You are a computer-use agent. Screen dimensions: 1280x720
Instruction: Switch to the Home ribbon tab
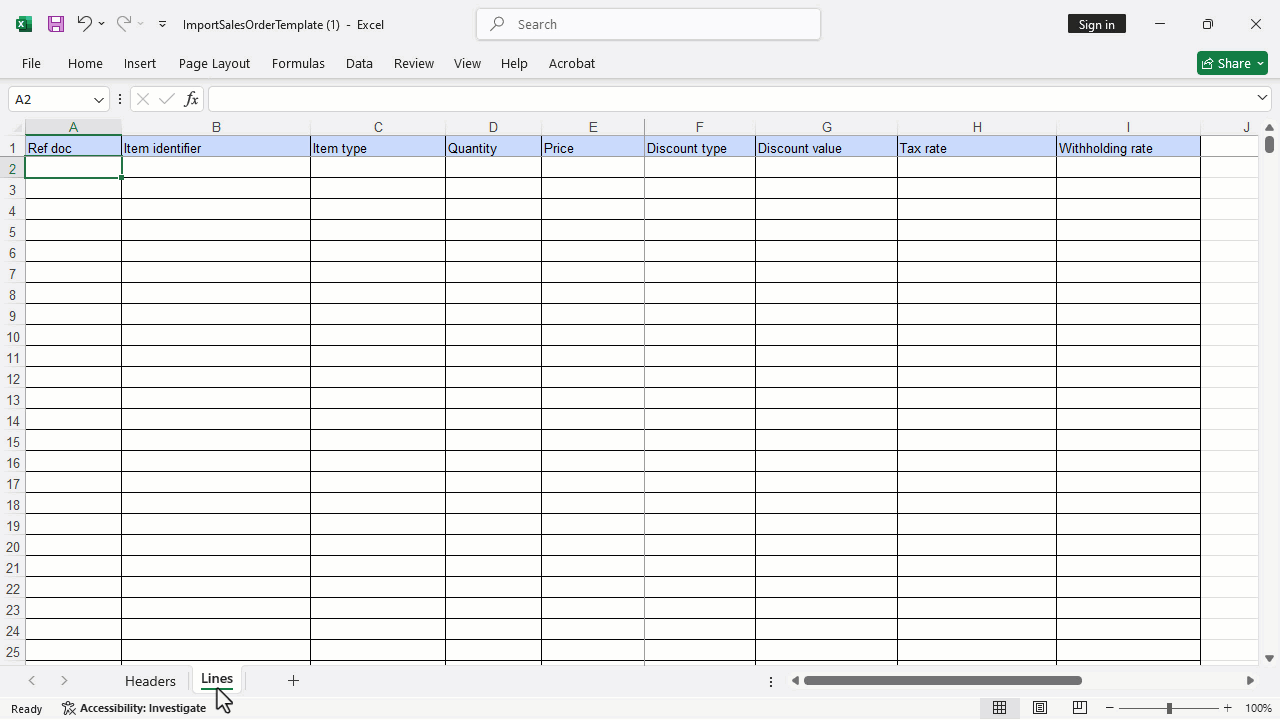tap(85, 63)
